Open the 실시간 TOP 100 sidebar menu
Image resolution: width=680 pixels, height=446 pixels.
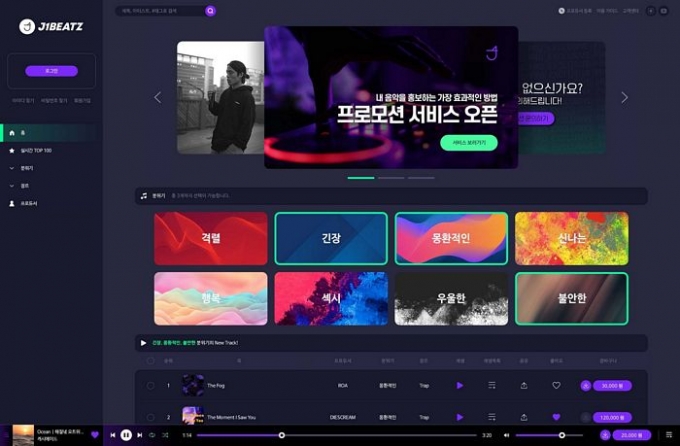35,150
